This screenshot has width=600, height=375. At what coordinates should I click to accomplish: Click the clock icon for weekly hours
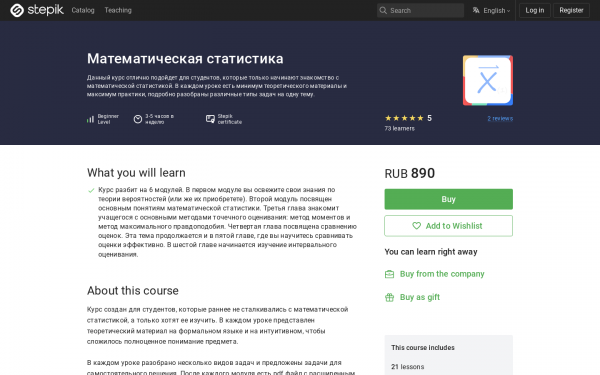coord(138,119)
